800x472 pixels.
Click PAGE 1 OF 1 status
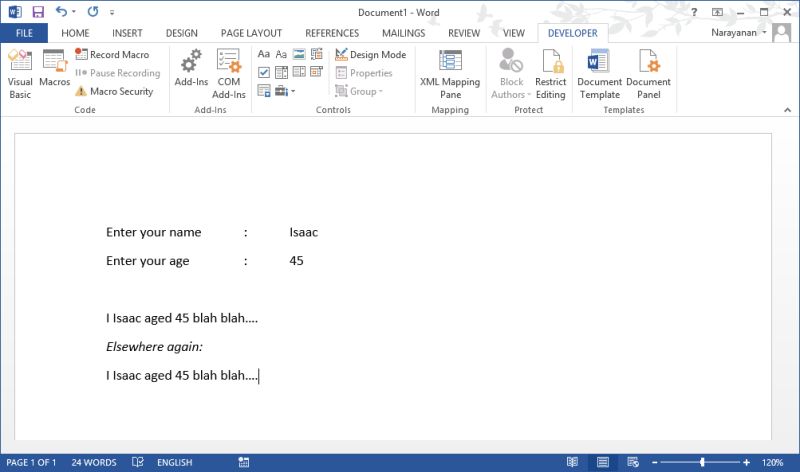pyautogui.click(x=31, y=462)
